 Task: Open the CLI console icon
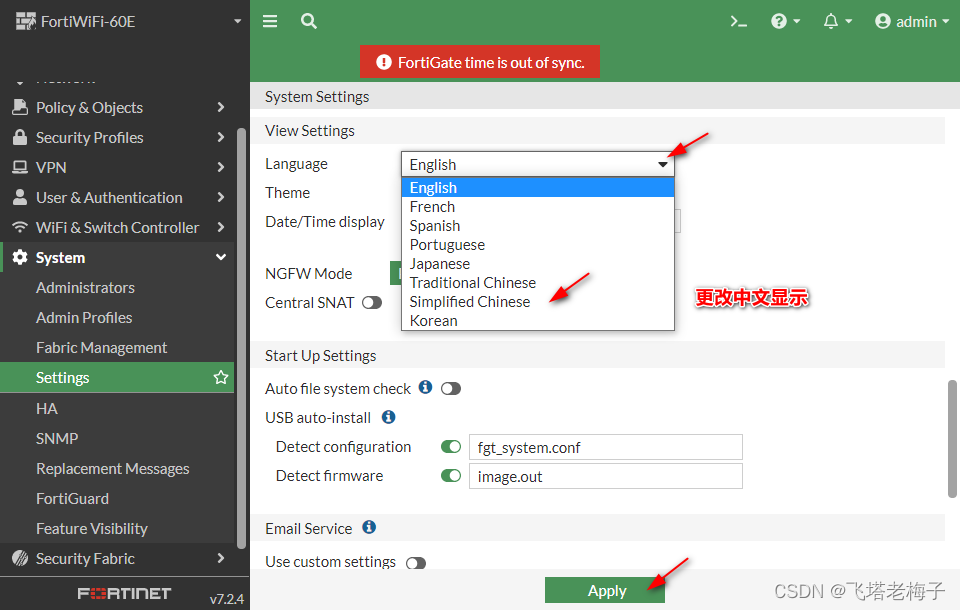(738, 22)
